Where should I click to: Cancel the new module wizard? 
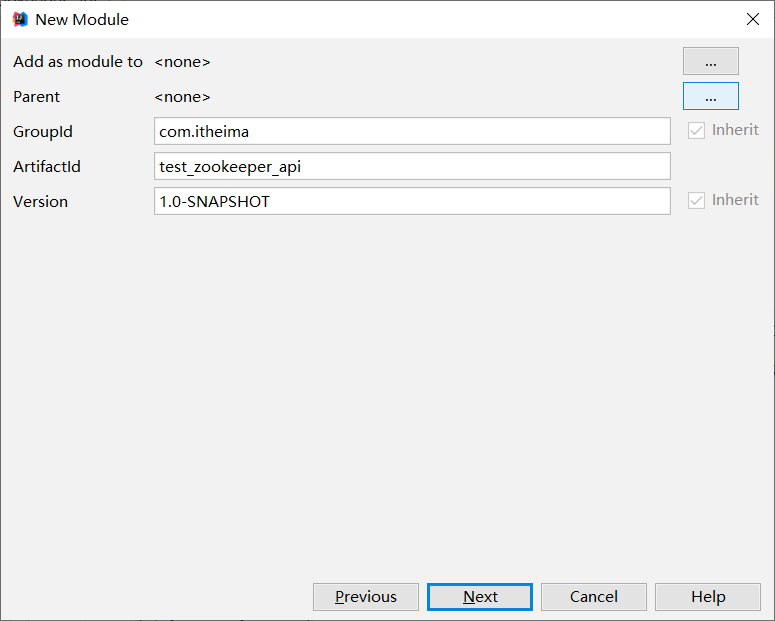594,597
